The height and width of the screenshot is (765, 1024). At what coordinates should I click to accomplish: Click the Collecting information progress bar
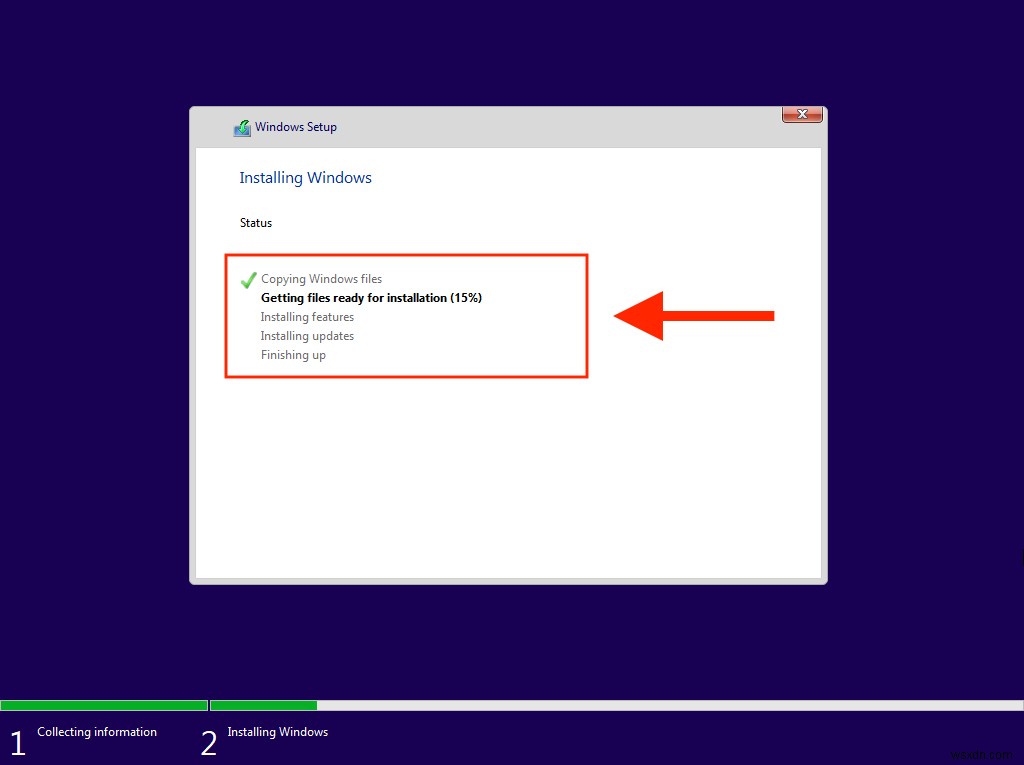tap(104, 704)
